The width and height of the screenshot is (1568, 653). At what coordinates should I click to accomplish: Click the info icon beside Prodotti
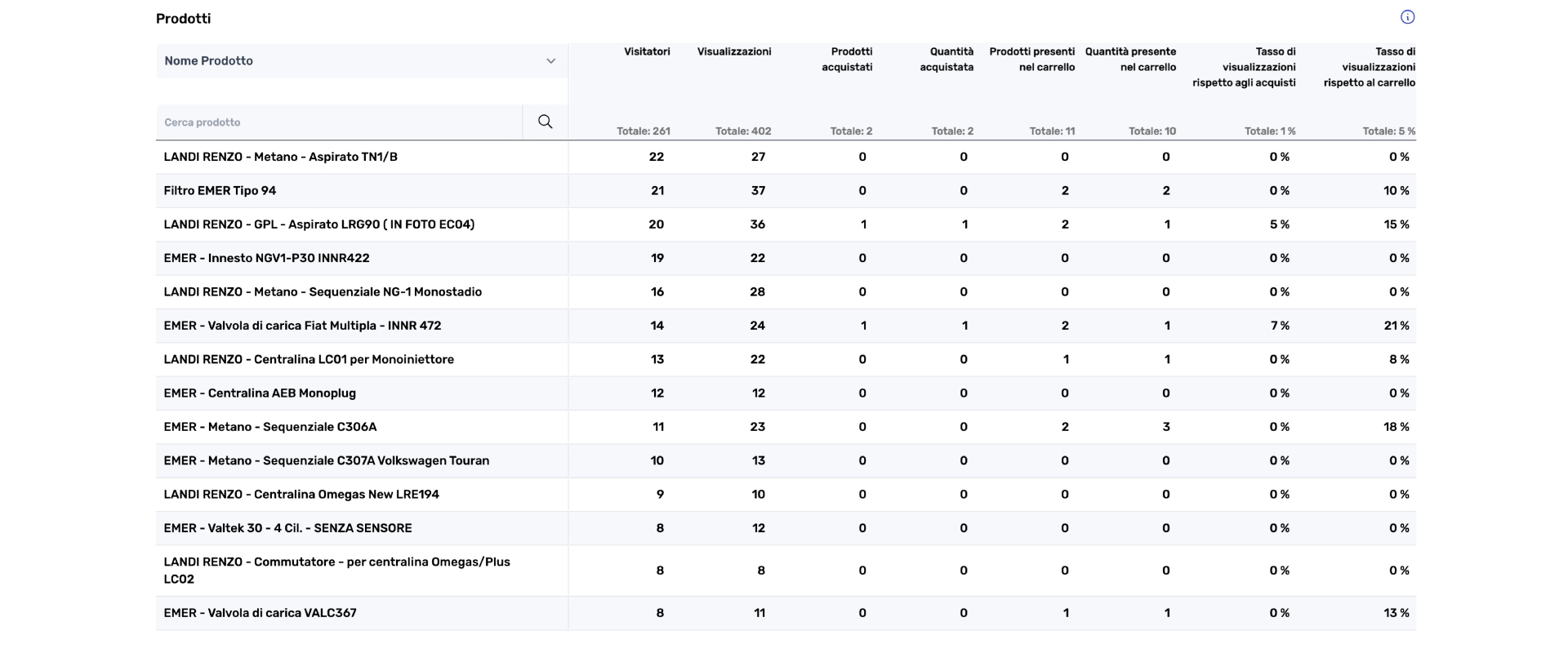click(x=1407, y=17)
